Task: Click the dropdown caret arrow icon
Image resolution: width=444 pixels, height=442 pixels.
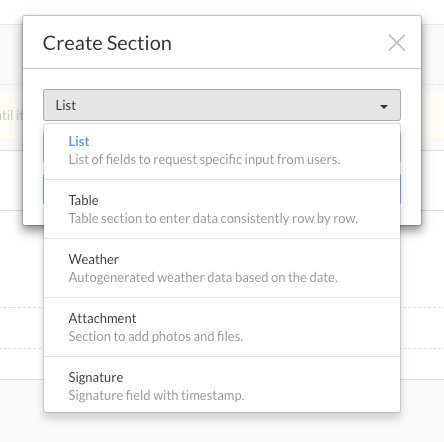Action: pyautogui.click(x=384, y=106)
